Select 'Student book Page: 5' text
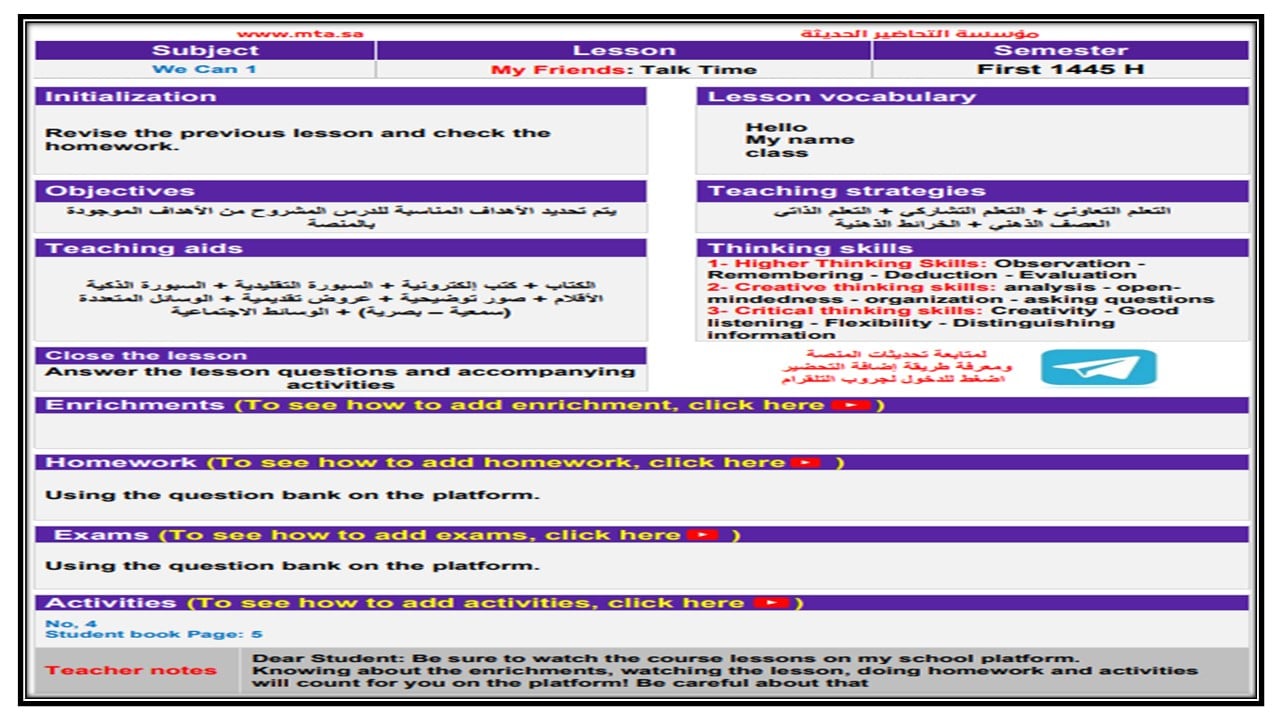 pos(154,635)
